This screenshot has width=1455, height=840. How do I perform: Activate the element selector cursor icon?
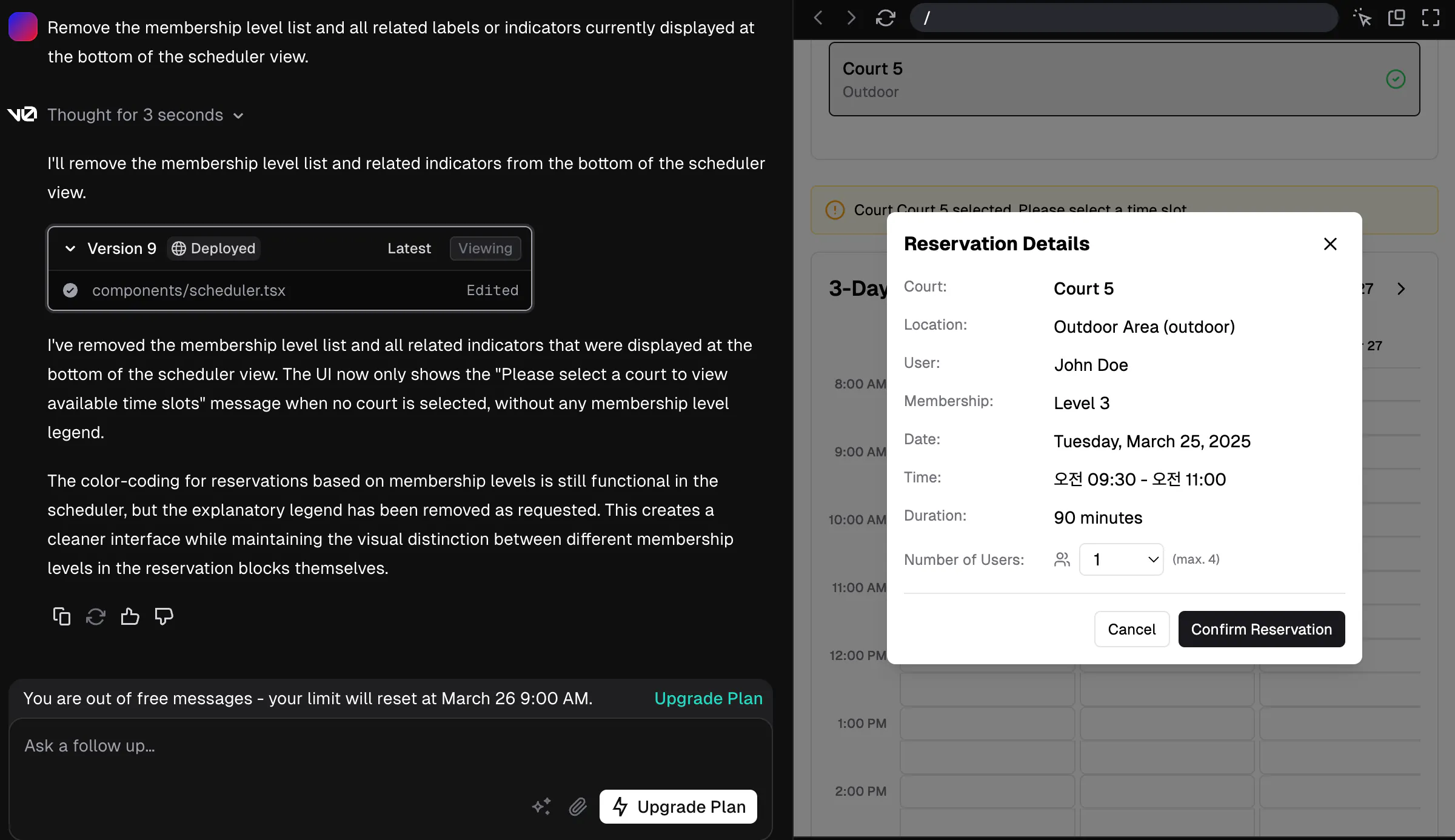tap(1362, 18)
